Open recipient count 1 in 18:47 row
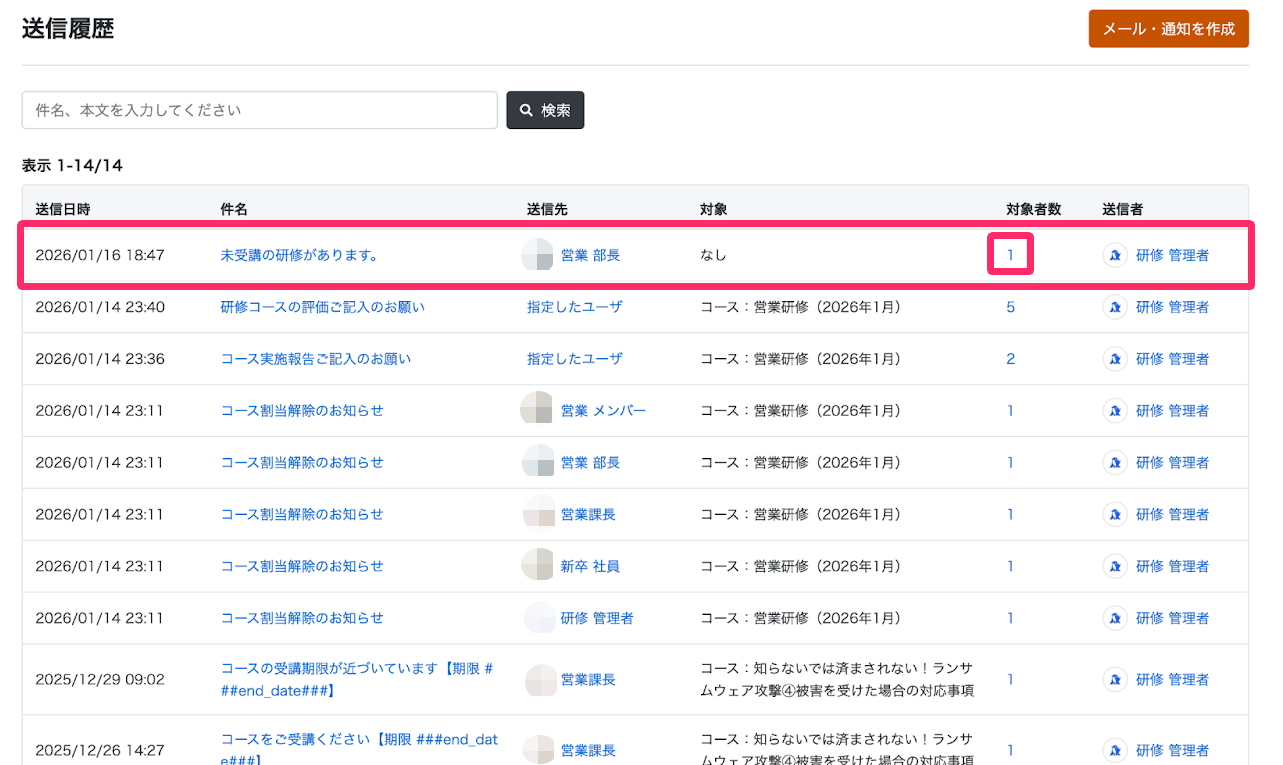Screen dimensions: 1283x765 point(1010,255)
